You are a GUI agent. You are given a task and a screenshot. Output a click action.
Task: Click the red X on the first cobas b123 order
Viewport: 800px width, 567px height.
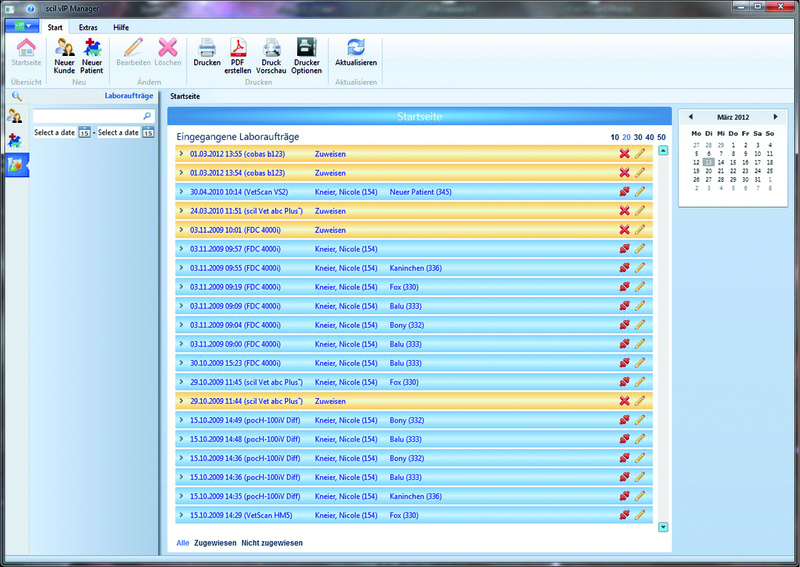point(624,154)
